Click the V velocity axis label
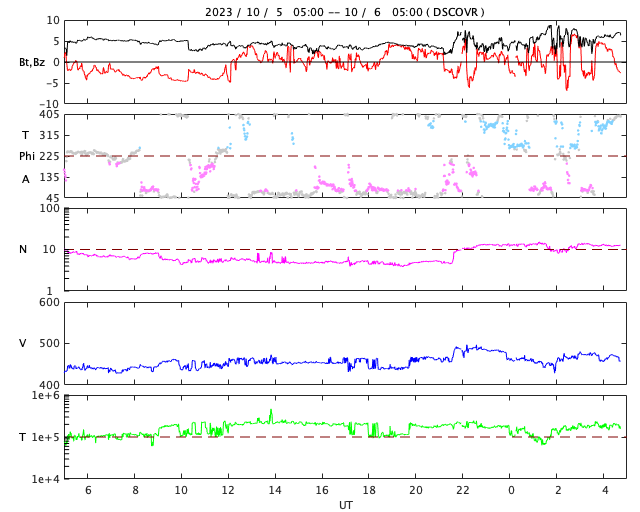This screenshot has height=512, width=640. (23, 343)
